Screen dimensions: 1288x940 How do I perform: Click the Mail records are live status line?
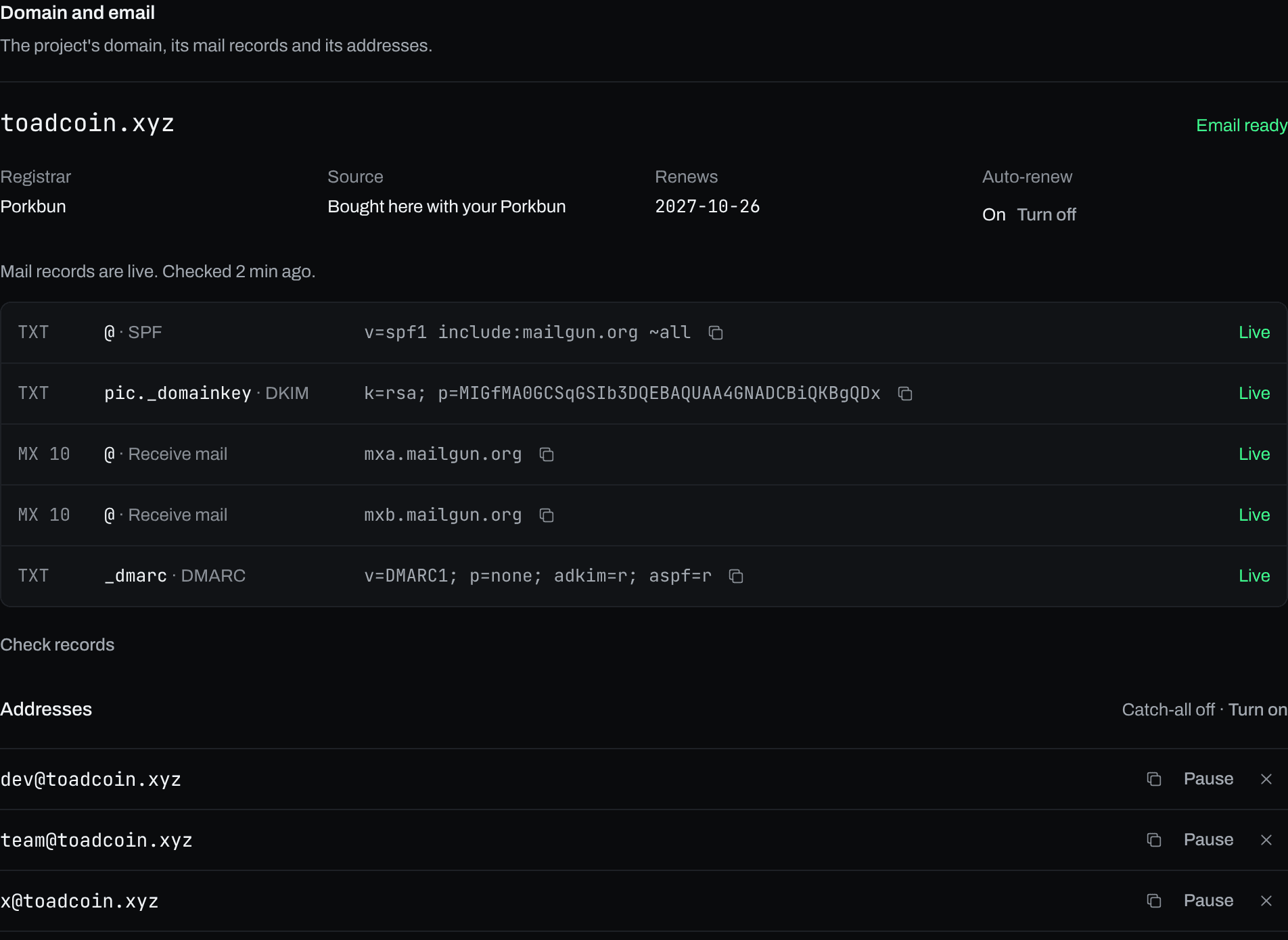coord(158,271)
